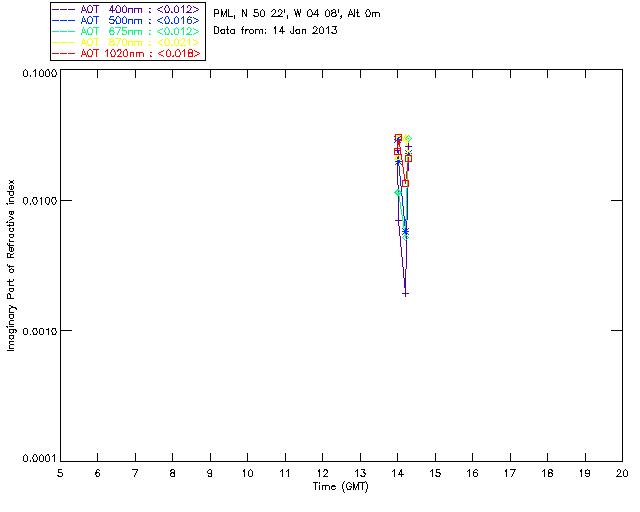Select the AOT 400nm legend entry

pyautogui.click(x=127, y=9)
